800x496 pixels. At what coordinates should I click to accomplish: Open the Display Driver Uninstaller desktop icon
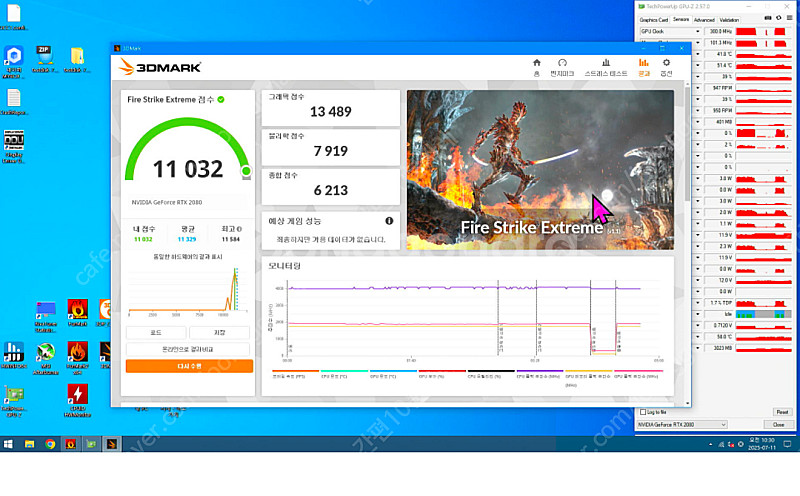click(13, 146)
